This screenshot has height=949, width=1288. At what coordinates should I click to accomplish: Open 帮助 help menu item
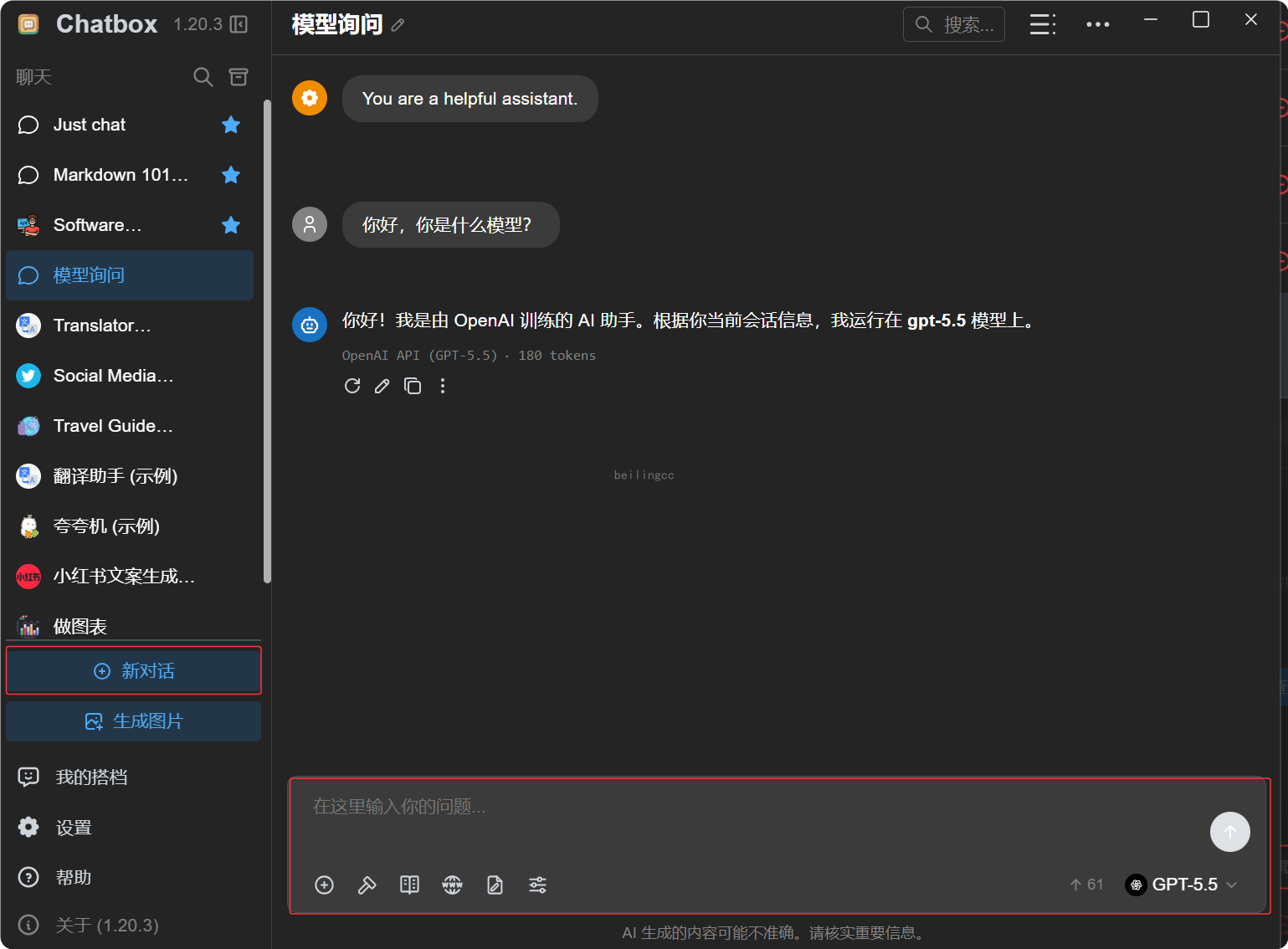pos(134,877)
